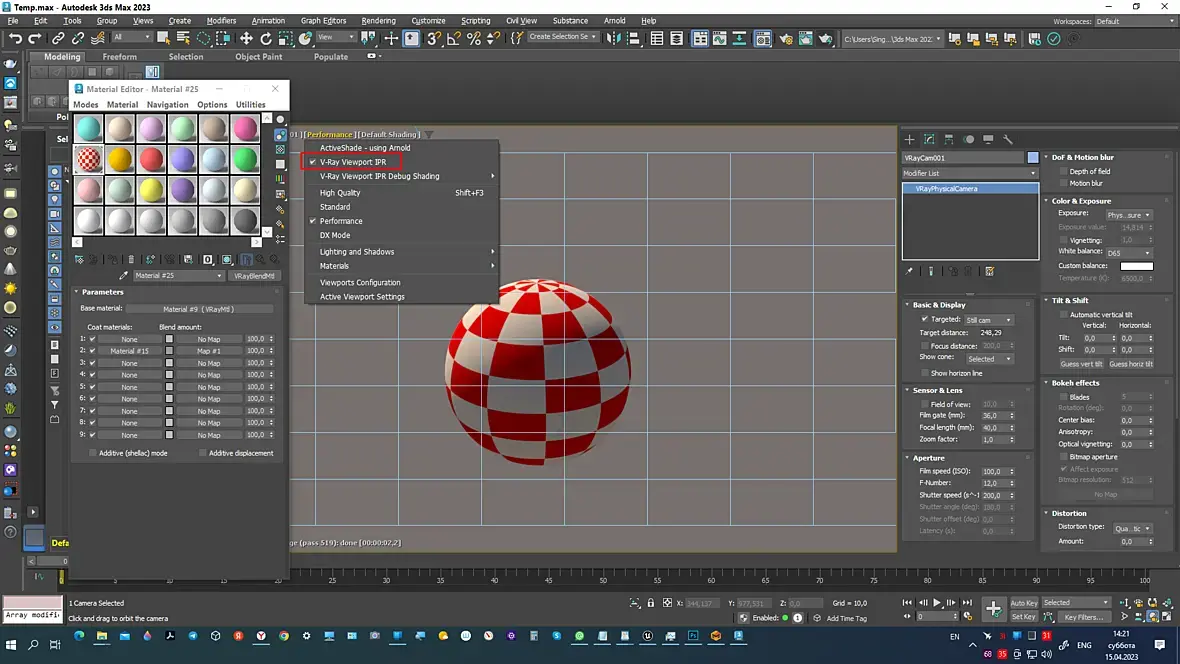Choose High Quality from viewport menu

(340, 193)
